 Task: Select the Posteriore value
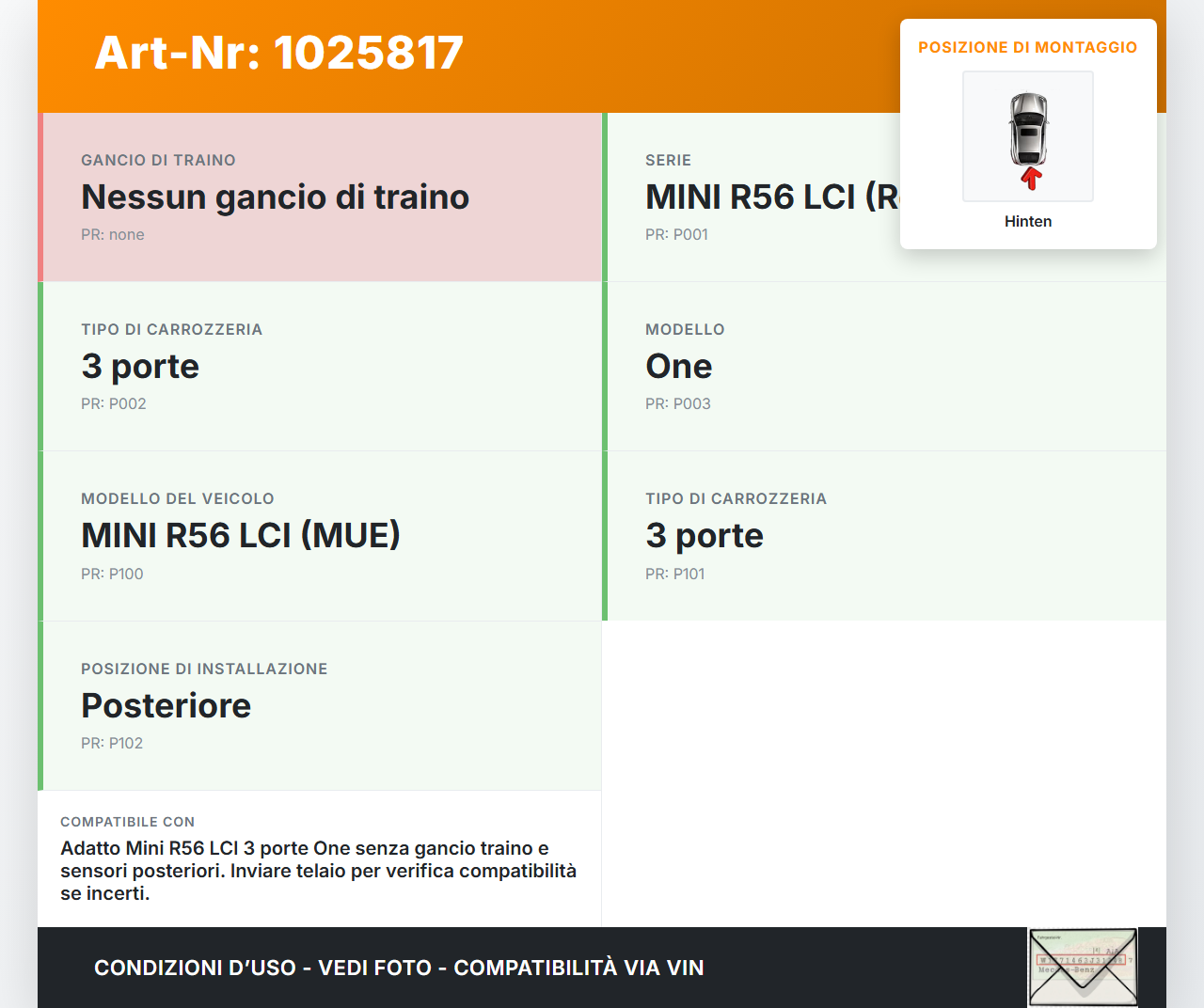(x=166, y=705)
